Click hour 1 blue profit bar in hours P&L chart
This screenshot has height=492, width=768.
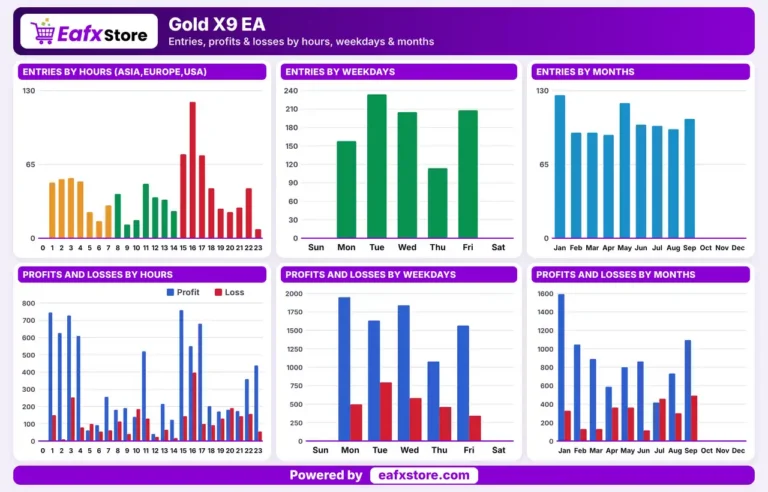pos(50,377)
